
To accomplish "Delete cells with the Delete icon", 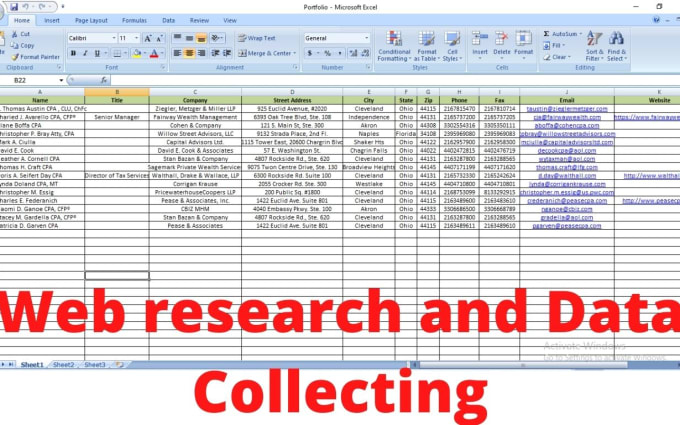I will tap(501, 39).
